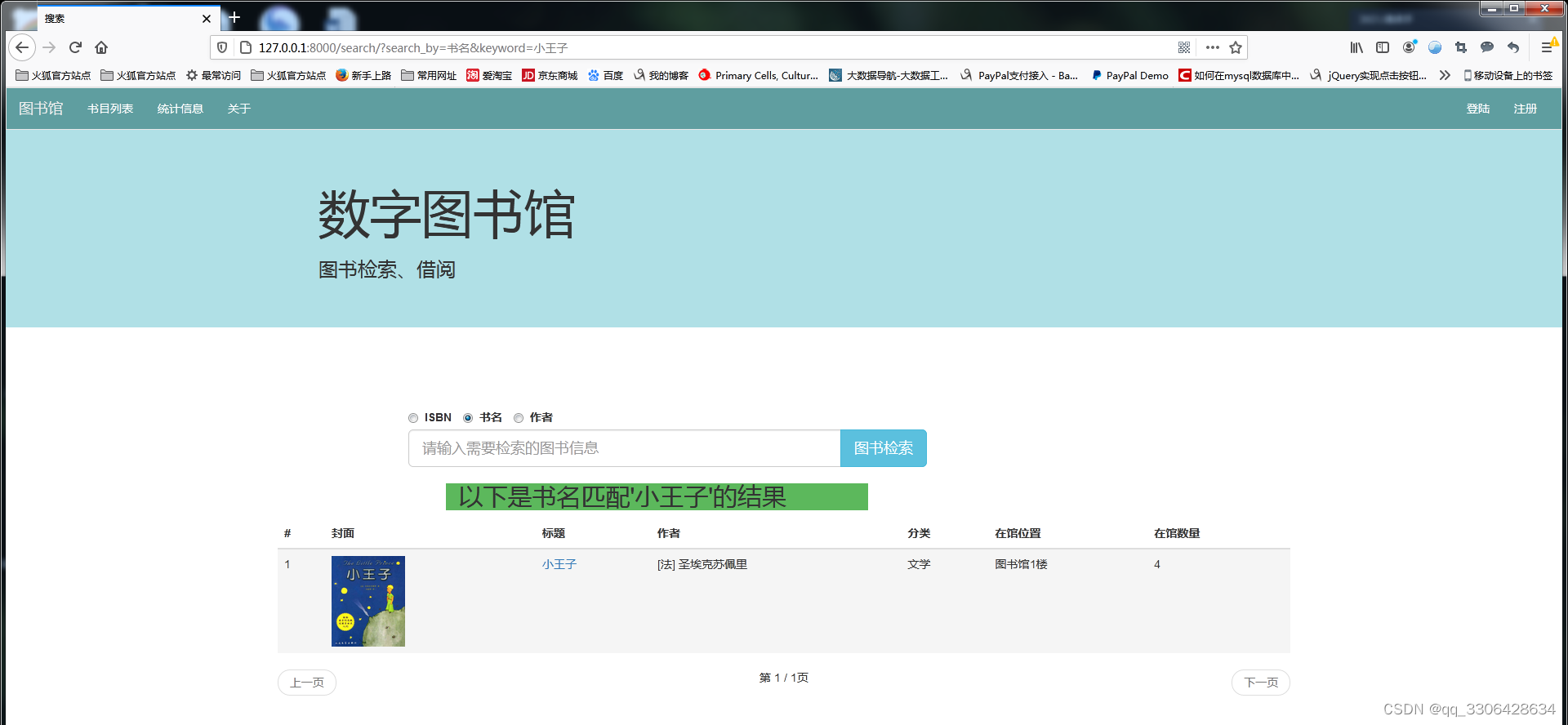Click the 文学 category cell
This screenshot has height=725, width=1568.
pos(919,564)
